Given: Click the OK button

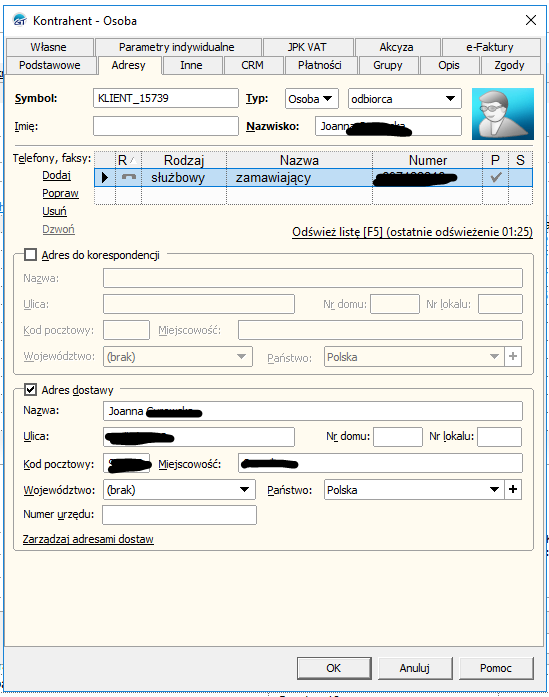Looking at the screenshot, I should coord(334,668).
